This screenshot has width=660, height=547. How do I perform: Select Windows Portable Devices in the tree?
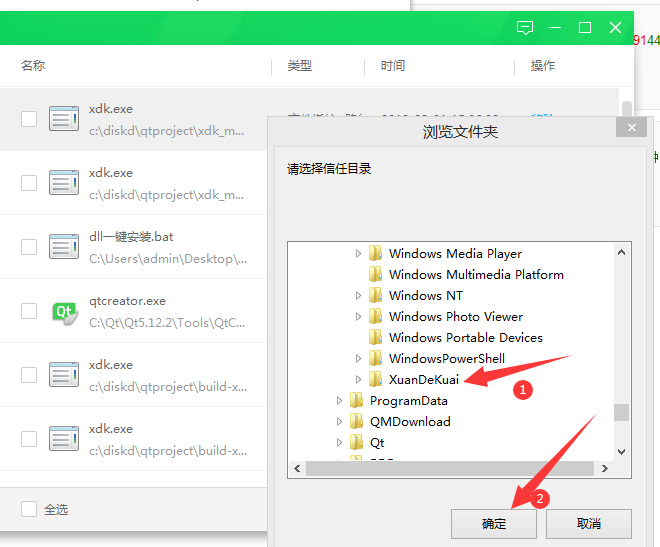(x=466, y=338)
